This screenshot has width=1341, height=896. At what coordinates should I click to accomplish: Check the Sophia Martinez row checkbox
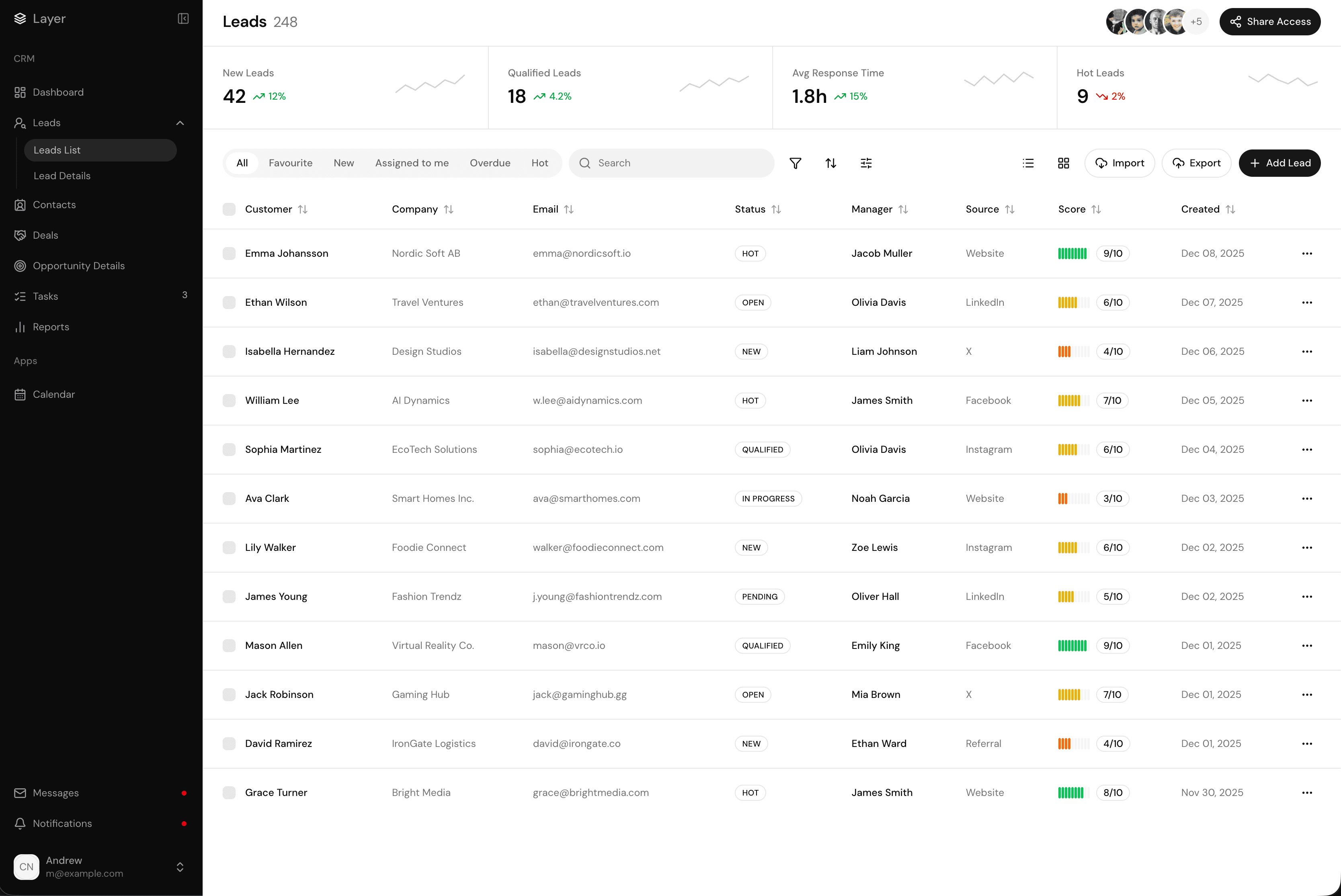coord(229,450)
